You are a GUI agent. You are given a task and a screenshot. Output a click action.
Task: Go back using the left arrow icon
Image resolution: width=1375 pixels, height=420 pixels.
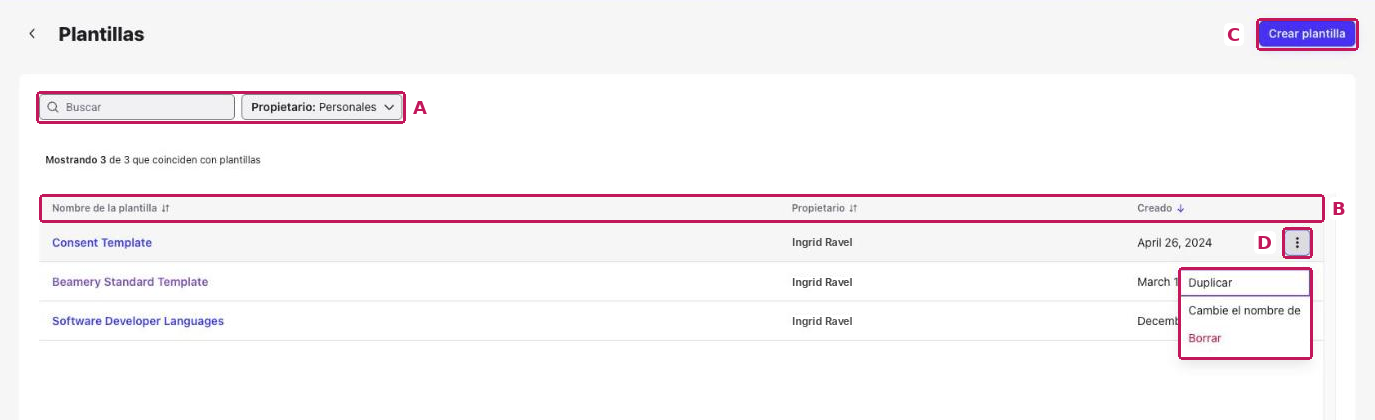tap(32, 34)
